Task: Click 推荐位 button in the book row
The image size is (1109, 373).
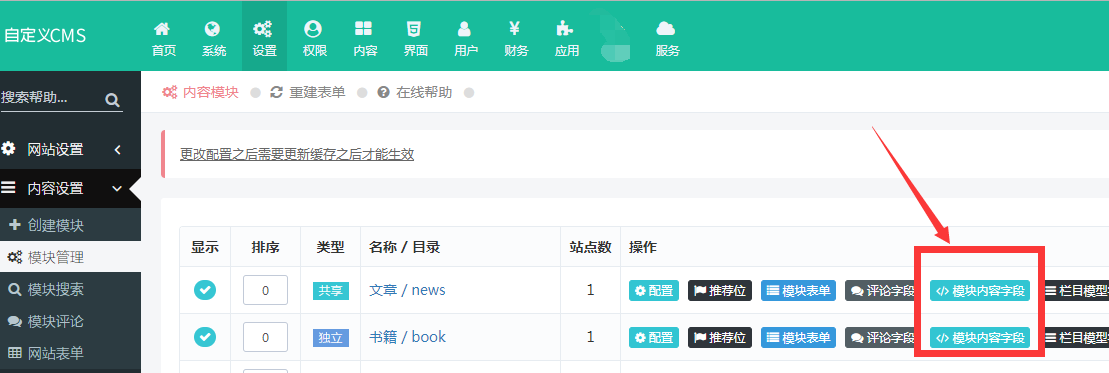Action: click(x=720, y=338)
